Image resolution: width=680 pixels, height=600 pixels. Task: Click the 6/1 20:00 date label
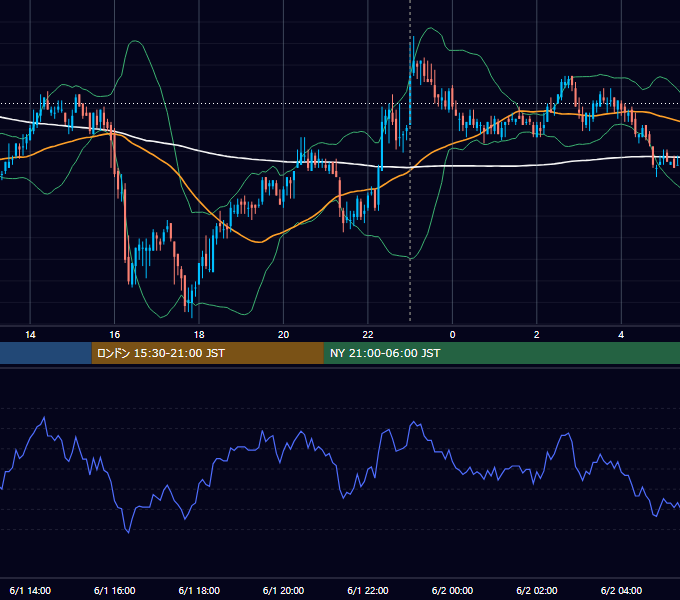click(283, 590)
